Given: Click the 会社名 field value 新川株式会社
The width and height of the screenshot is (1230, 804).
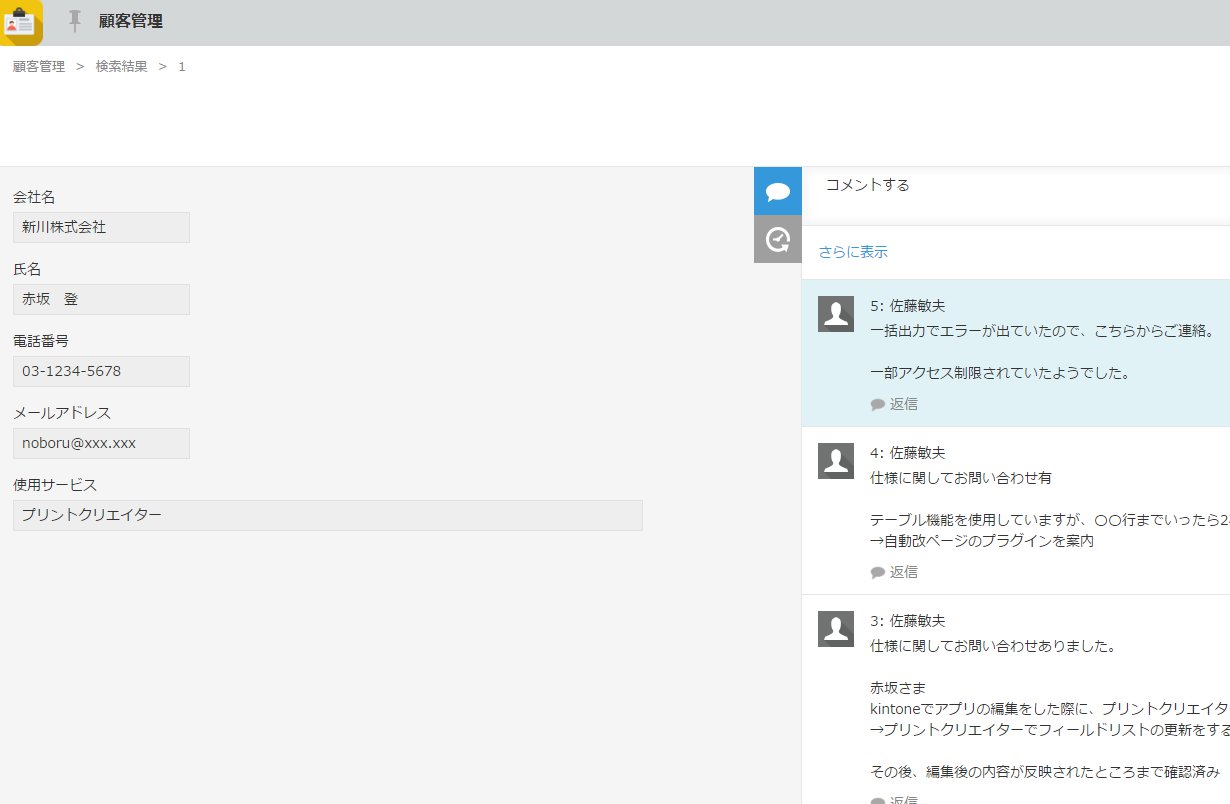Looking at the screenshot, I should point(101,227).
